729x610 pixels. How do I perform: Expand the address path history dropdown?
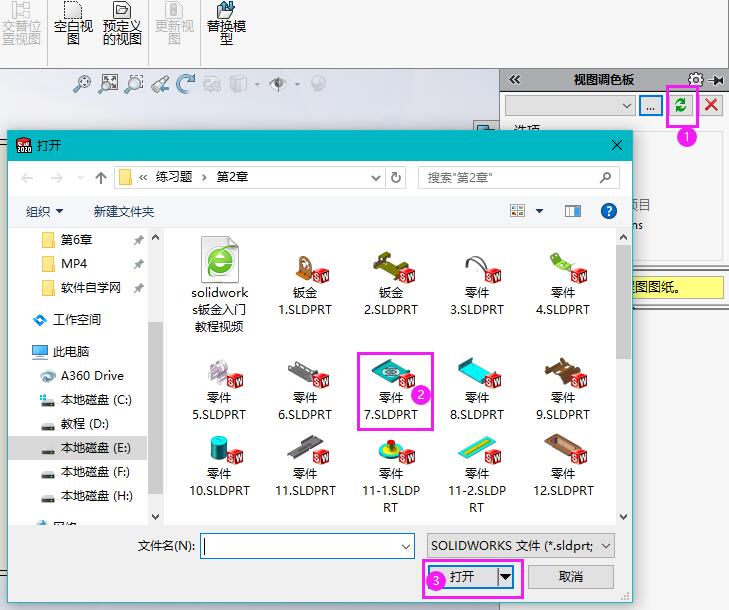(376, 178)
